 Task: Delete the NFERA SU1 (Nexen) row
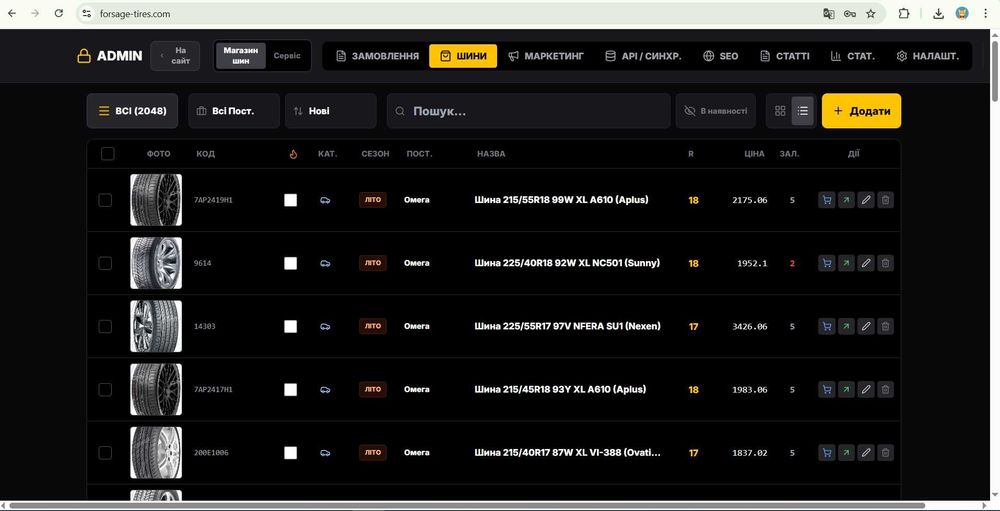click(x=885, y=326)
